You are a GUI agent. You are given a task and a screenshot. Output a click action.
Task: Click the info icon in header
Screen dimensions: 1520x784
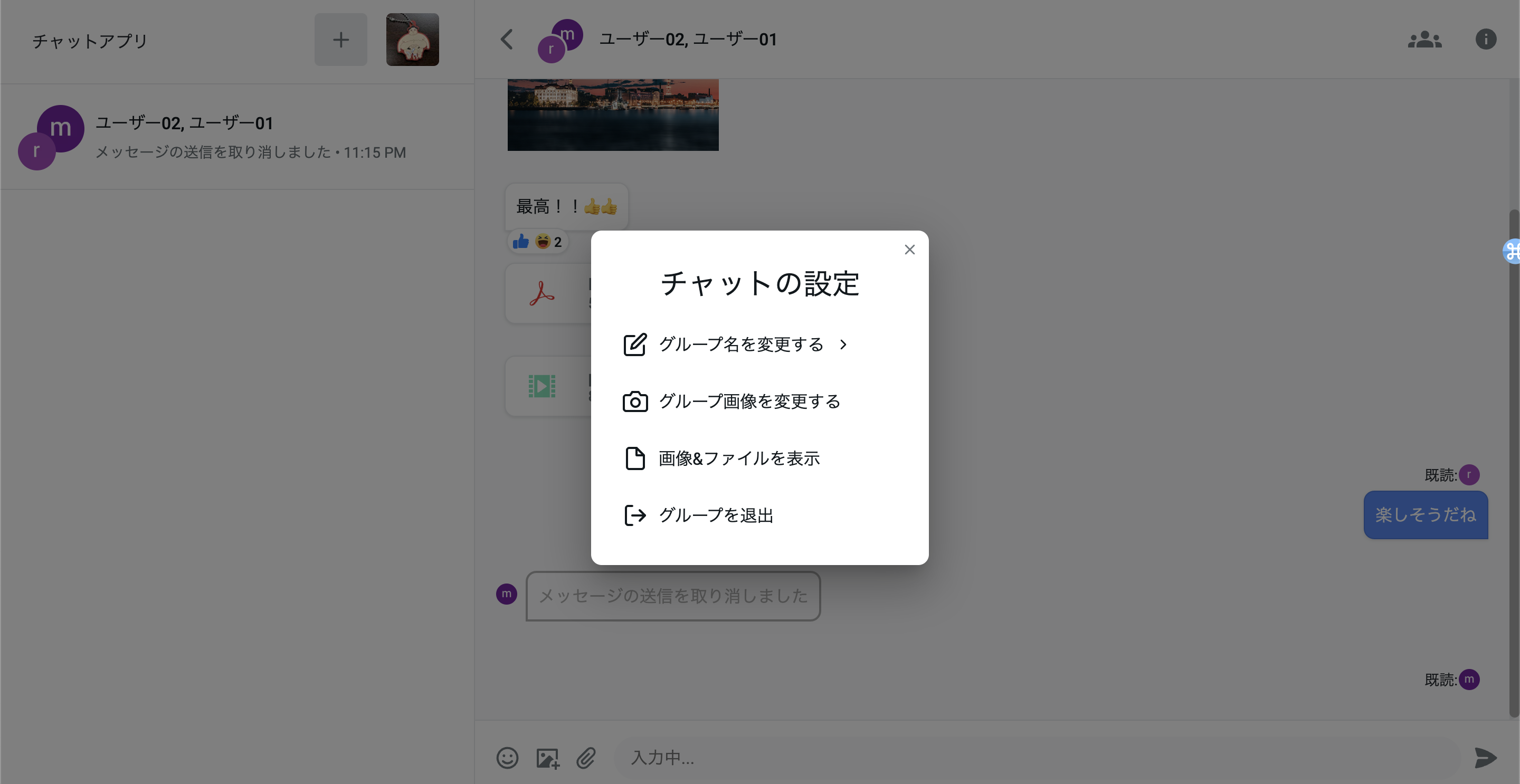(1485, 40)
